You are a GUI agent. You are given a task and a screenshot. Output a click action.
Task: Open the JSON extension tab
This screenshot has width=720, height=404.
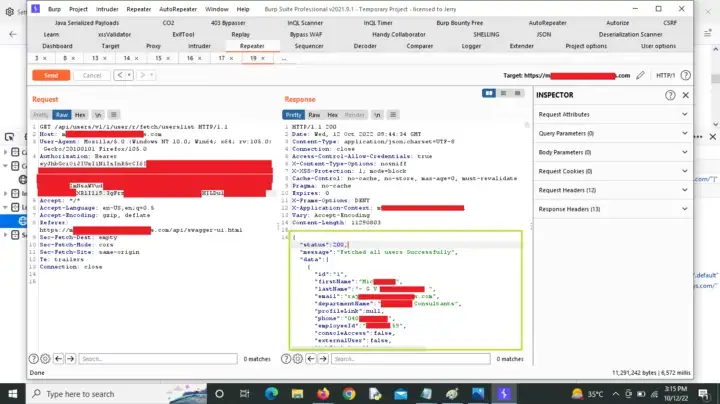544,34
